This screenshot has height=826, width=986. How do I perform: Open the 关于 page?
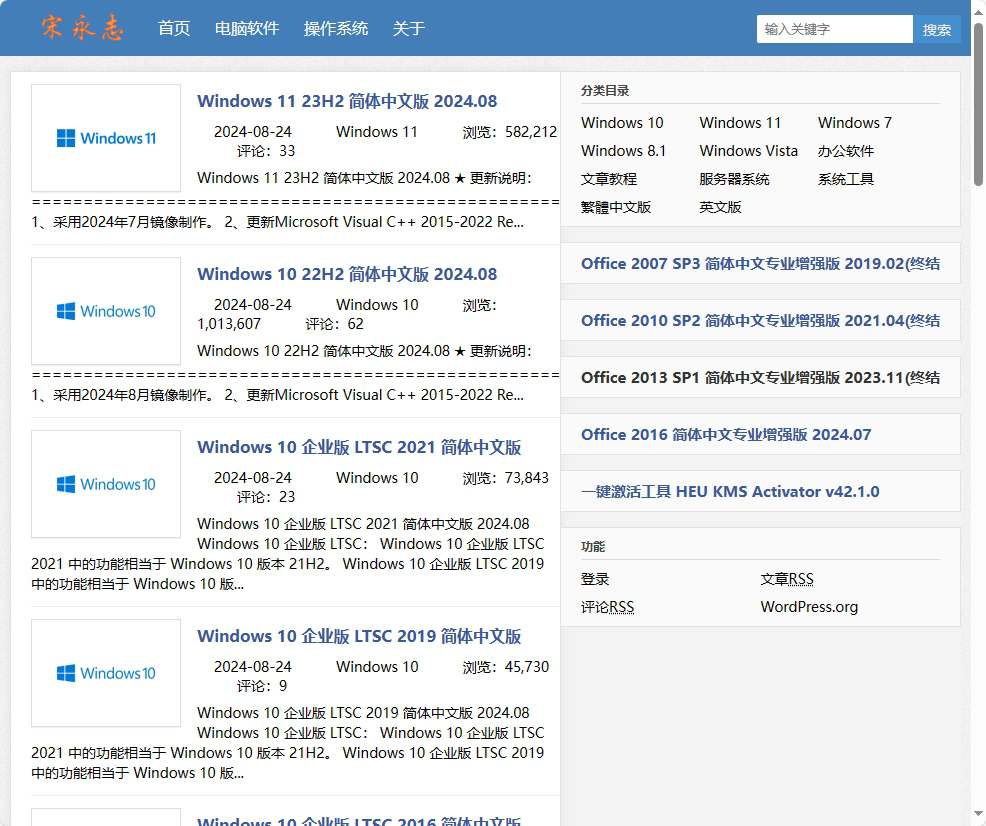click(409, 29)
